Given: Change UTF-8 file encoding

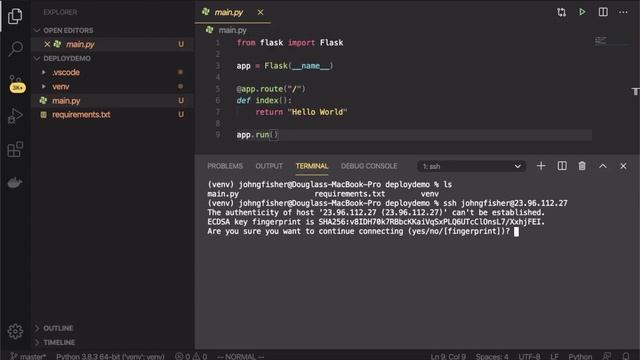Looking at the screenshot, I should (x=529, y=356).
